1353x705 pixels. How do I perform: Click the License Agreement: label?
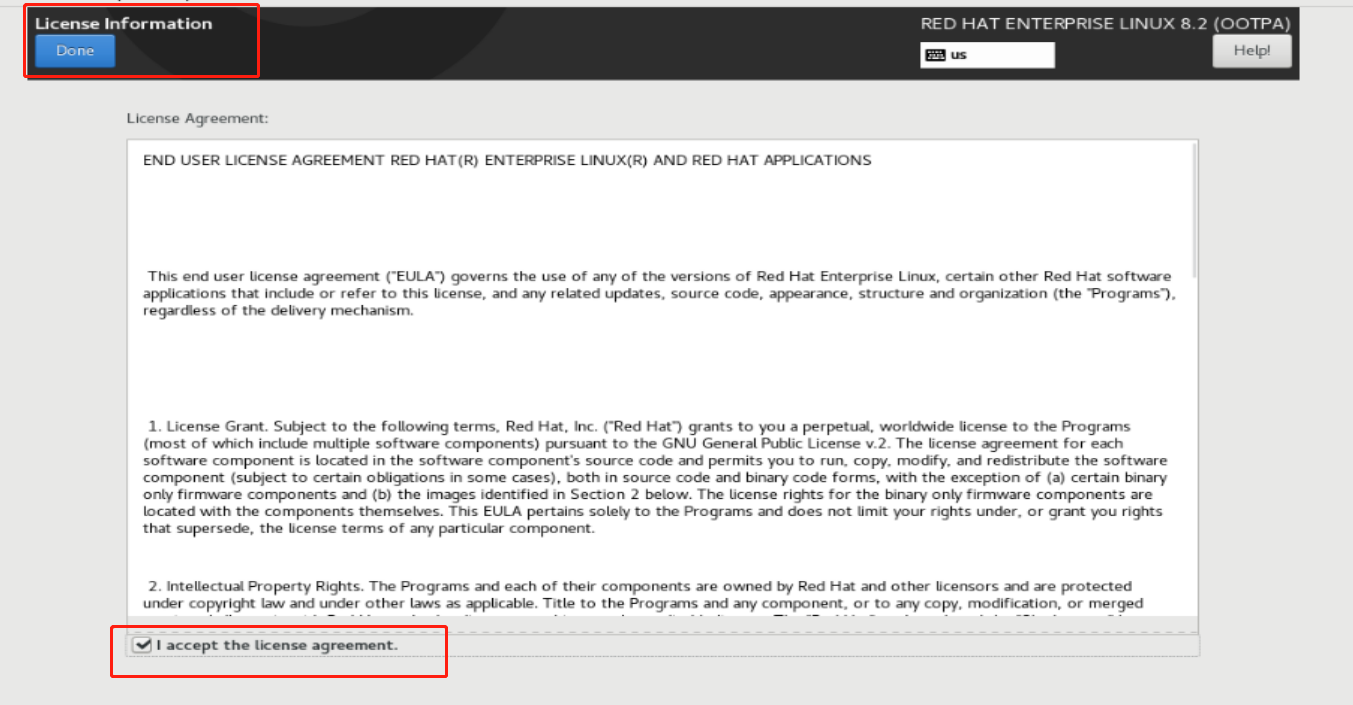click(x=198, y=118)
